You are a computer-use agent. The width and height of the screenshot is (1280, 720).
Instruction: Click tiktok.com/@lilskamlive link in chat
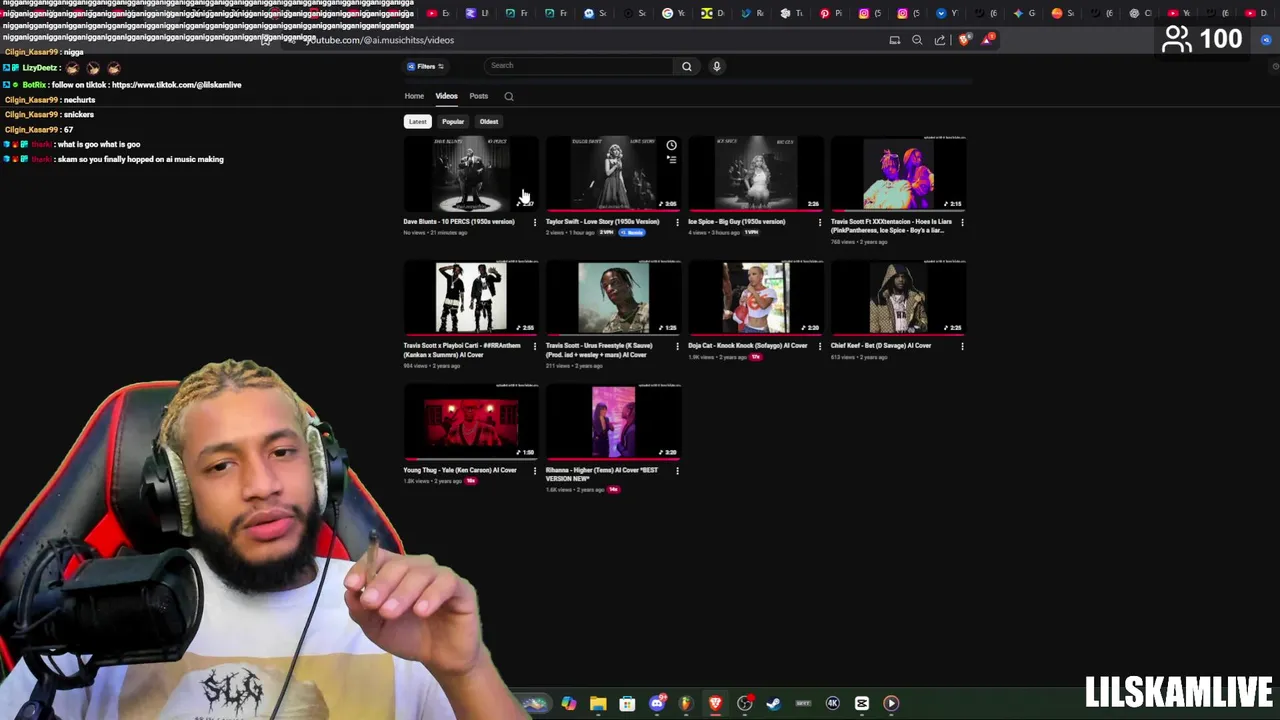pyautogui.click(x=177, y=85)
